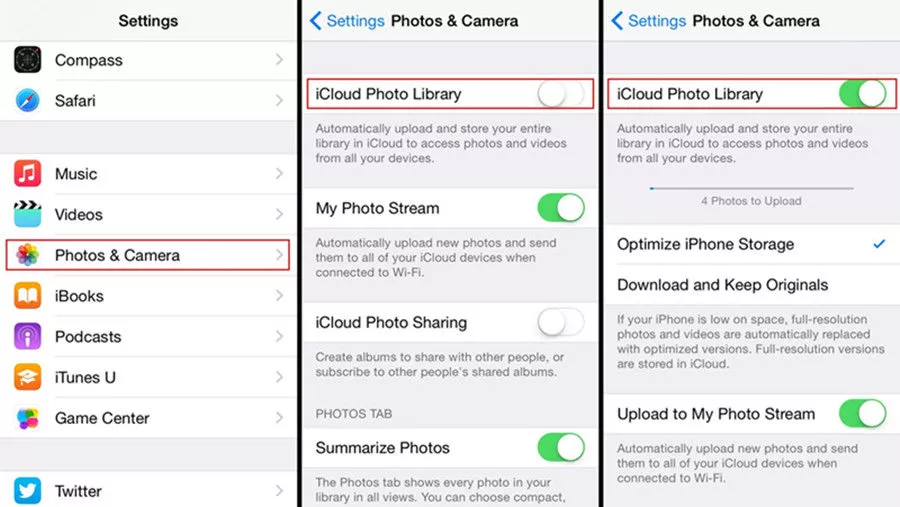Tap the iTunes U graduation cap icon

(28, 377)
